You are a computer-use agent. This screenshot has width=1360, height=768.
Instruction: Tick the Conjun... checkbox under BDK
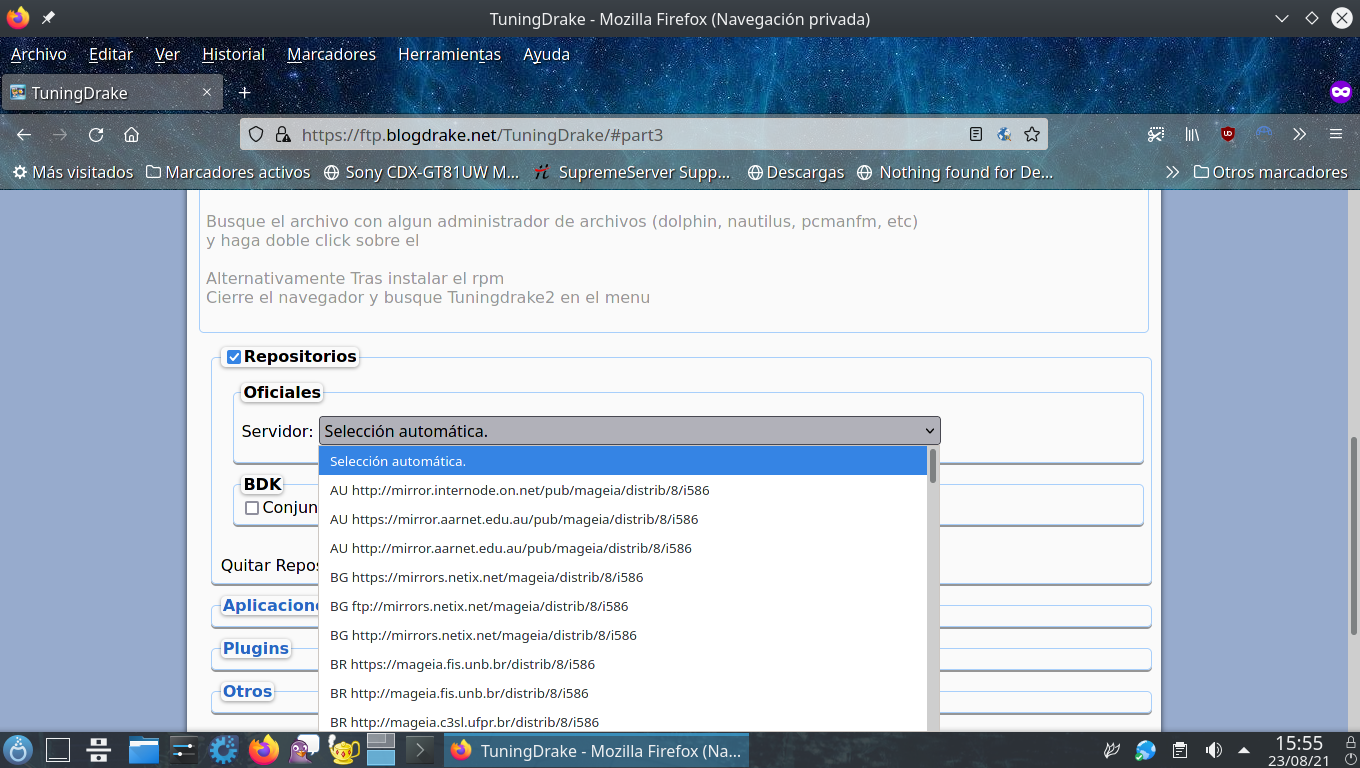(x=252, y=508)
